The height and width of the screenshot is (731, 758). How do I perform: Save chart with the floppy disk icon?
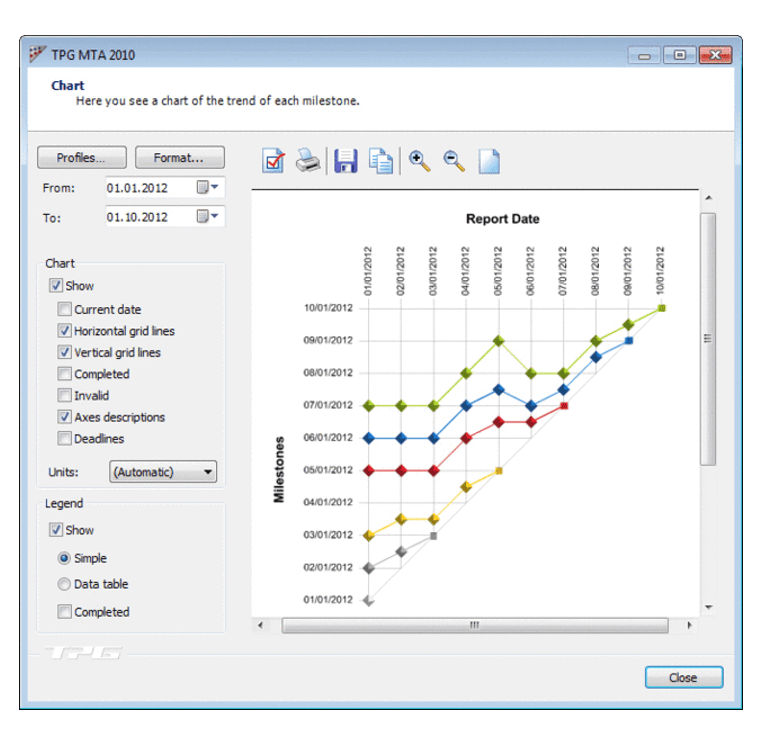pos(345,161)
